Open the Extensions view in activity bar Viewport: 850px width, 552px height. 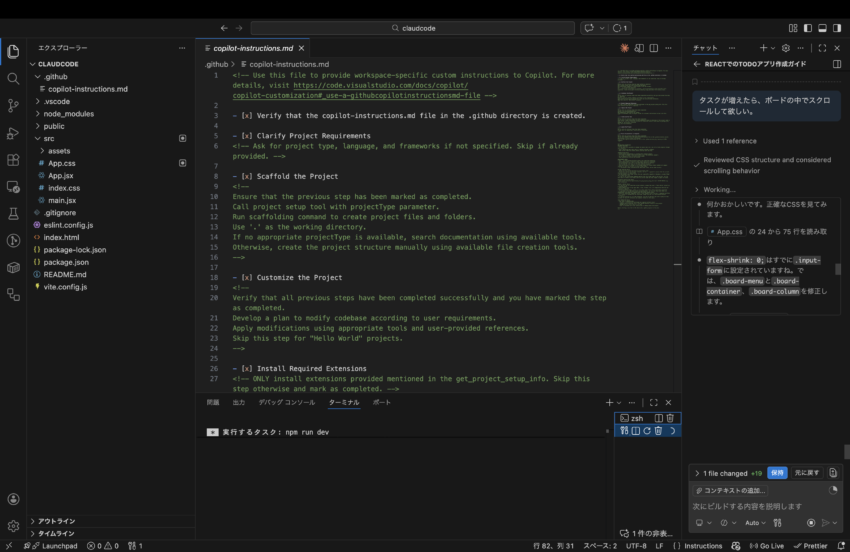(x=13, y=159)
